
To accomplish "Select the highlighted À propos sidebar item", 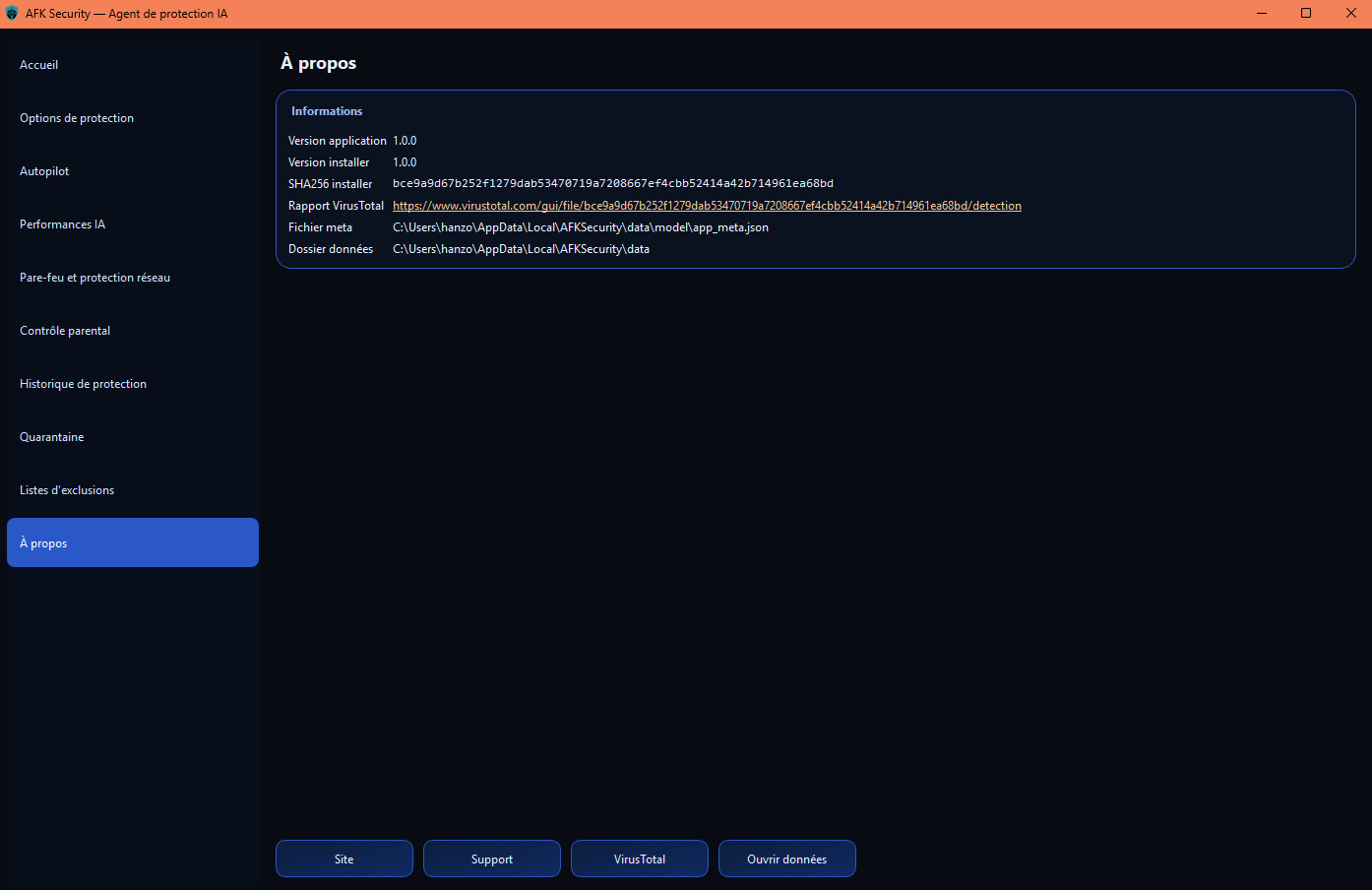I will [132, 542].
